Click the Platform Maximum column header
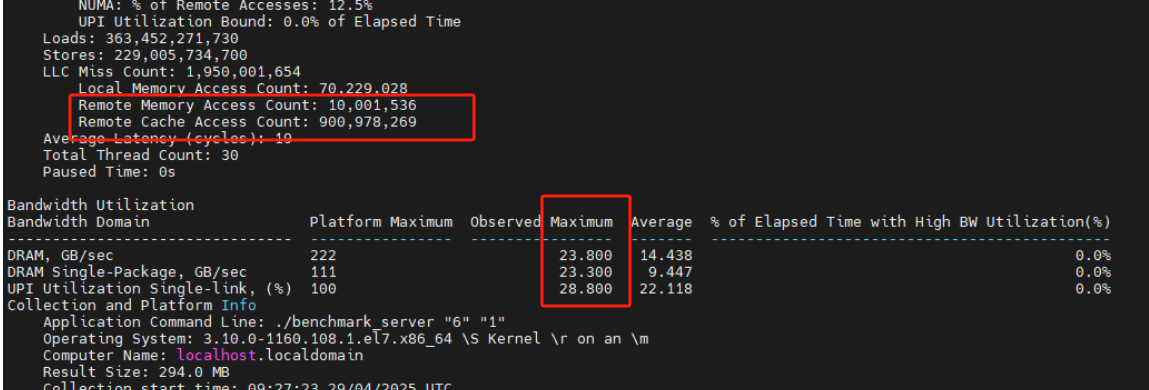 coord(381,221)
